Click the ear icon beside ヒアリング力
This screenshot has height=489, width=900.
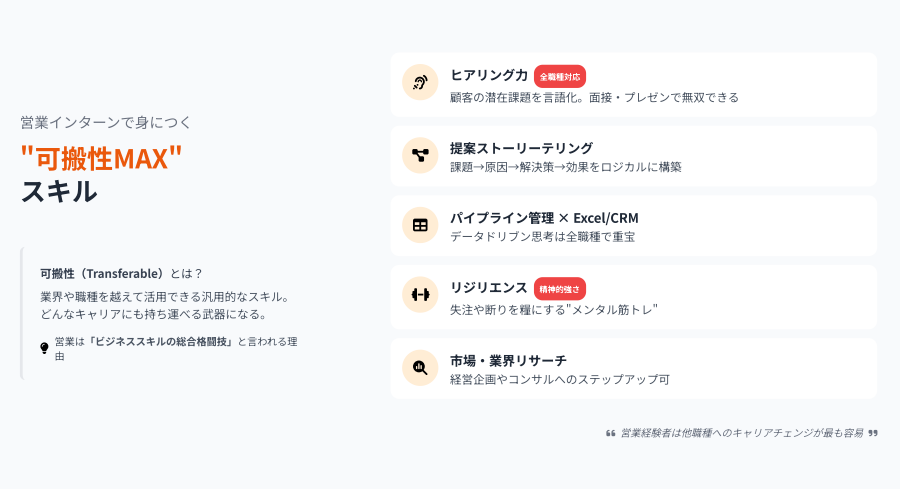point(420,83)
